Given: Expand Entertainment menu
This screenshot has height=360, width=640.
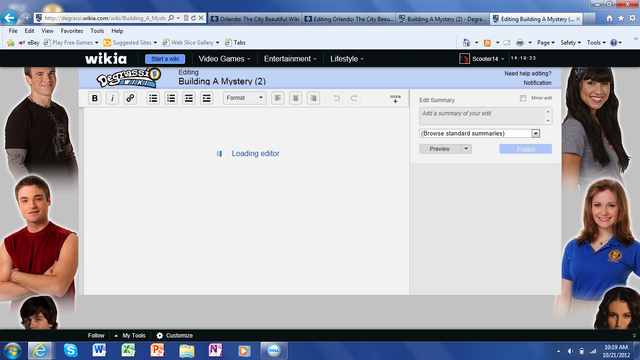Looking at the screenshot, I should click(x=290, y=59).
